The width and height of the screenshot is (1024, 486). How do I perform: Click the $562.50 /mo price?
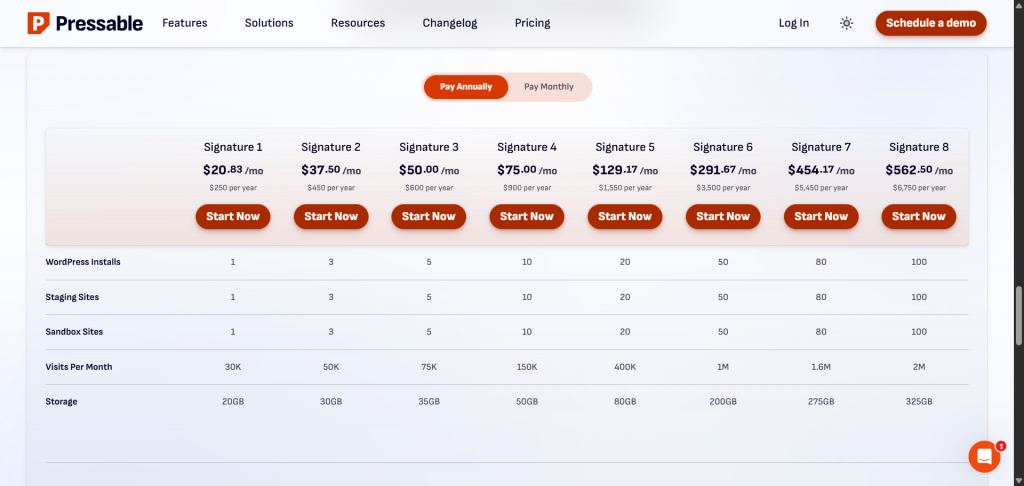coord(919,170)
